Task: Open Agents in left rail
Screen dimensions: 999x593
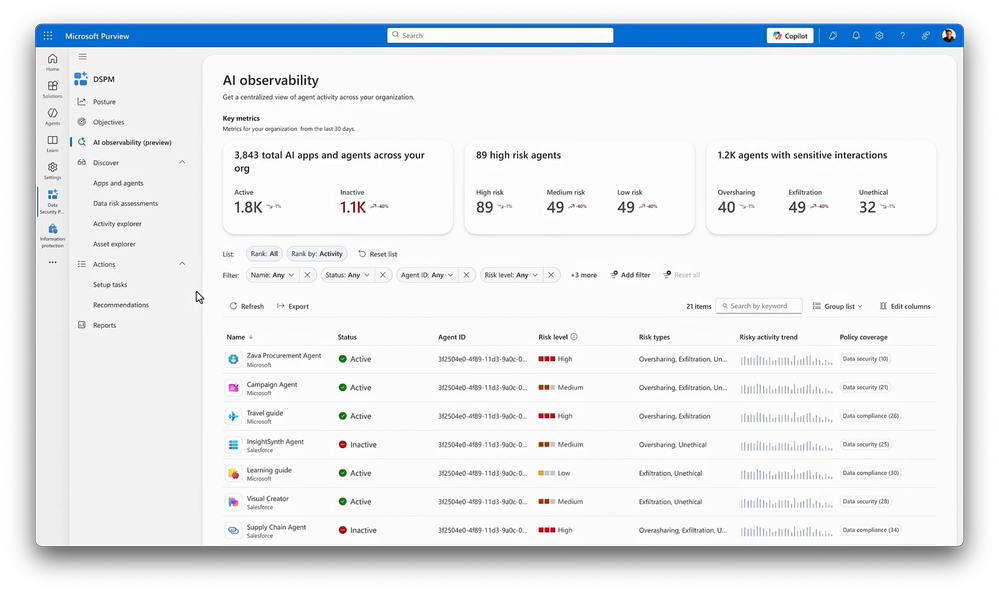Action: (52, 117)
